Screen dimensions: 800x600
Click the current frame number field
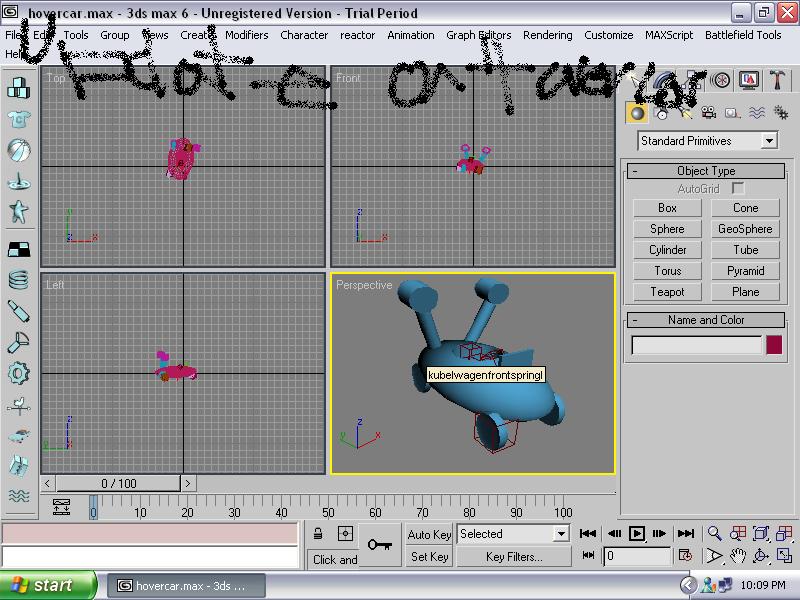(637, 556)
